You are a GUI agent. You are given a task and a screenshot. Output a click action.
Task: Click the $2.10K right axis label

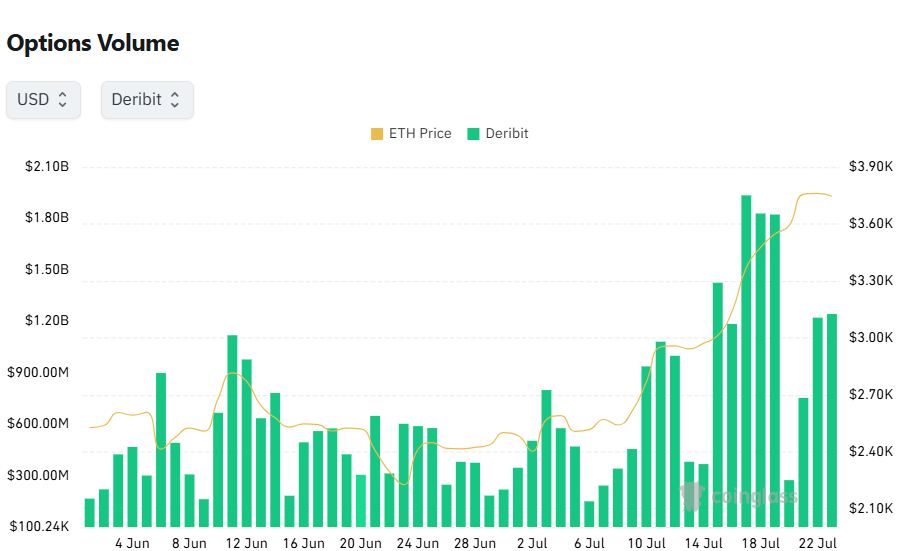(x=871, y=508)
